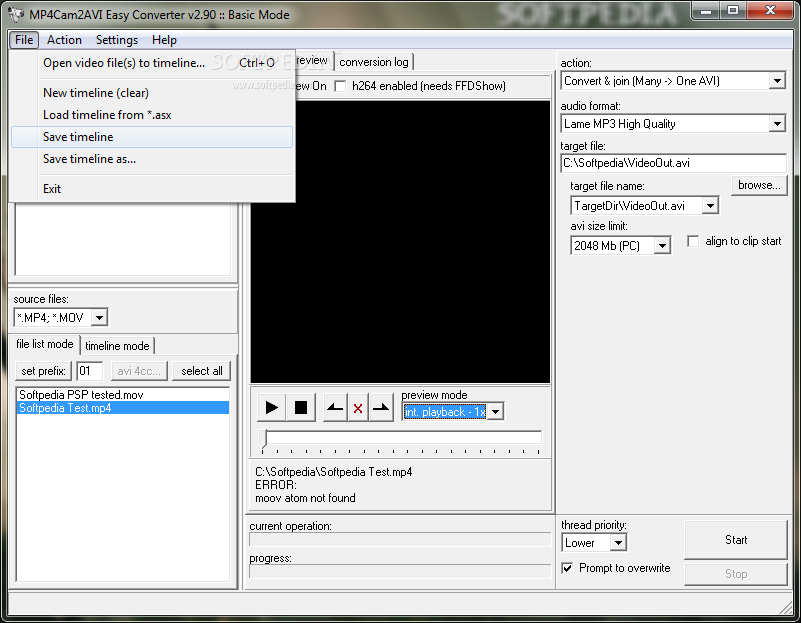The height and width of the screenshot is (623, 801).
Task: Open the source files filter dropdown
Action: [x=100, y=318]
